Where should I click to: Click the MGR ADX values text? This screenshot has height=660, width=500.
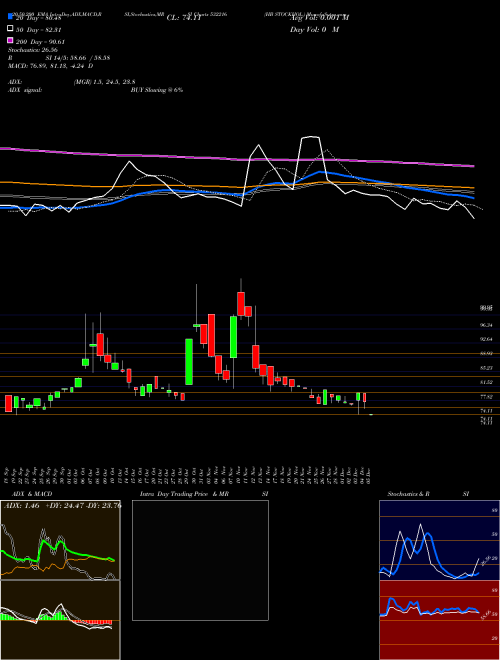pos(104,82)
